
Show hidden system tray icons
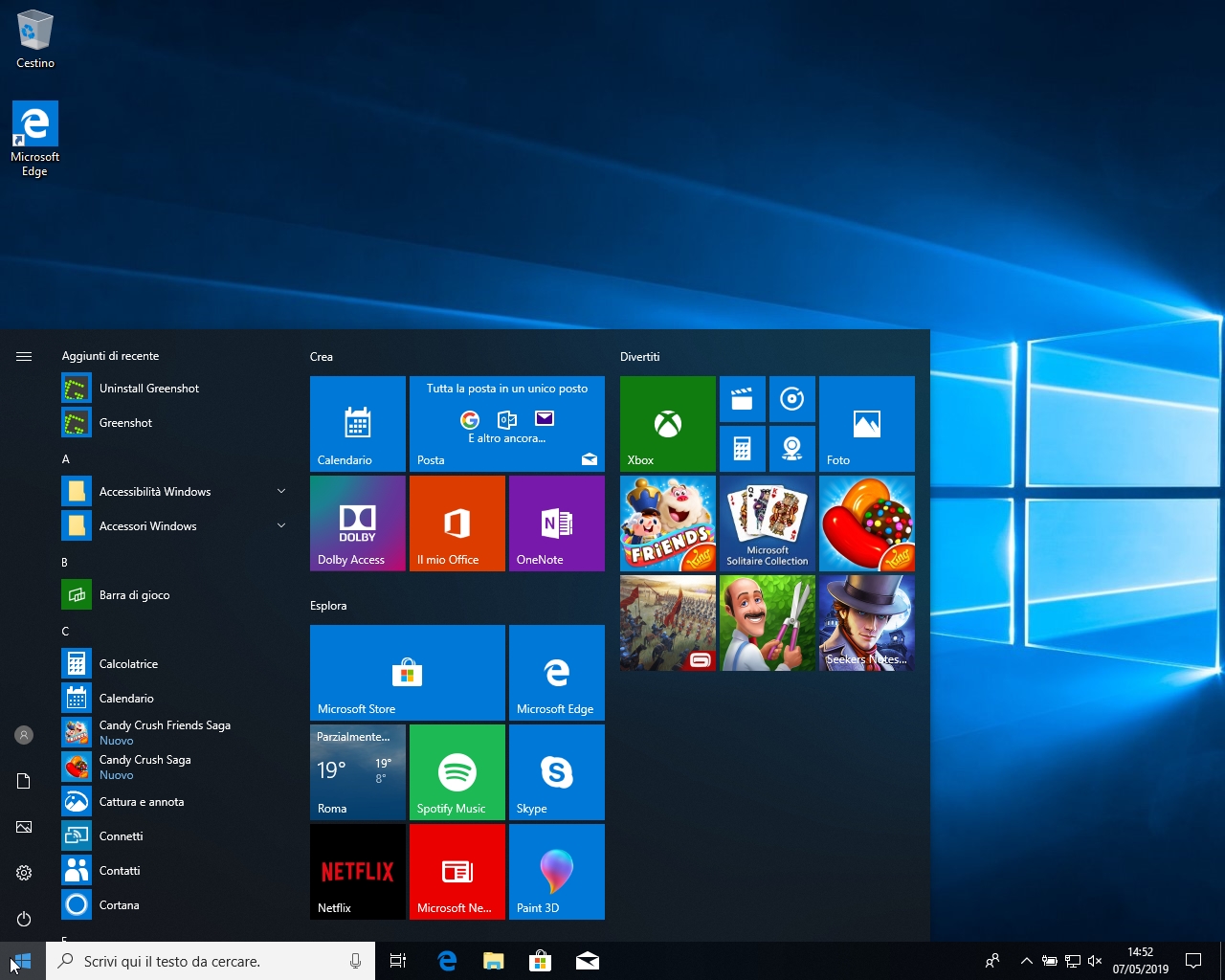coord(1026,961)
